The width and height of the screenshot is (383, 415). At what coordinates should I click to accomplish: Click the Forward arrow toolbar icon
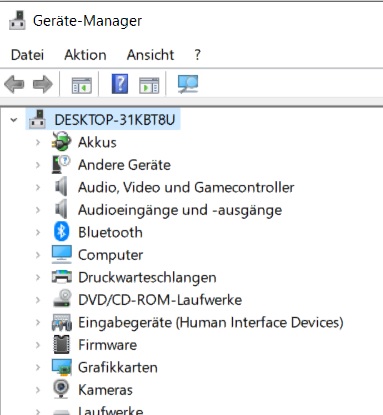[43, 84]
